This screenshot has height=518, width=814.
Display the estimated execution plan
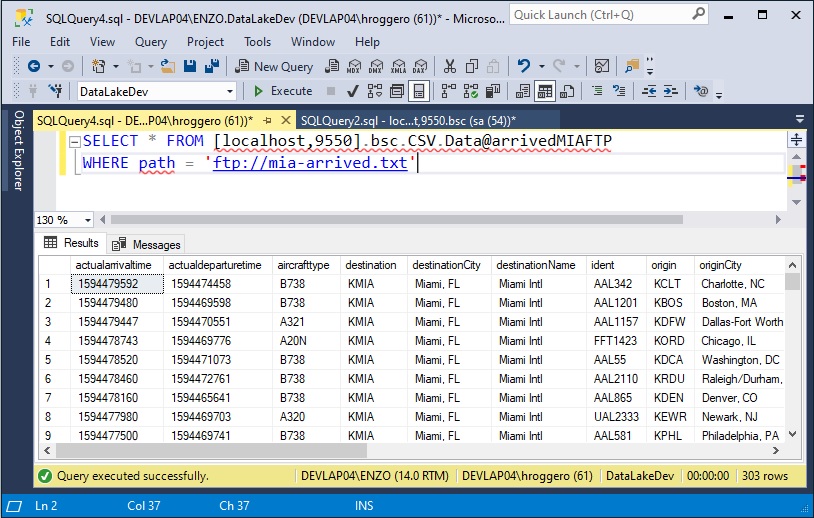[375, 91]
